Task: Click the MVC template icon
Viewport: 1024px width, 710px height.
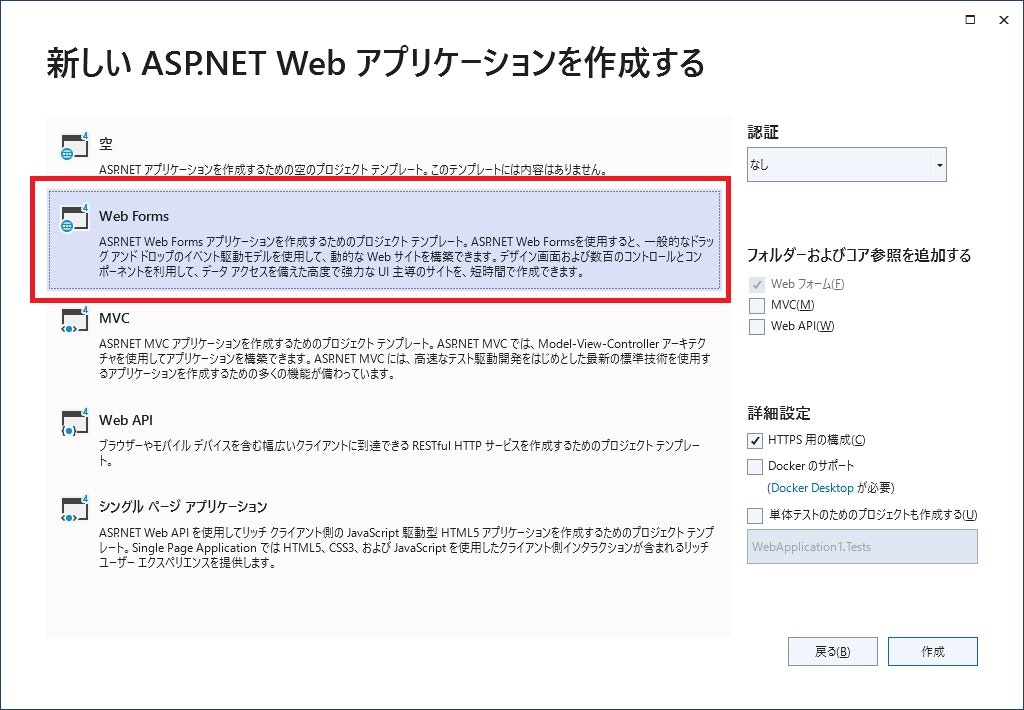Action: coord(74,320)
